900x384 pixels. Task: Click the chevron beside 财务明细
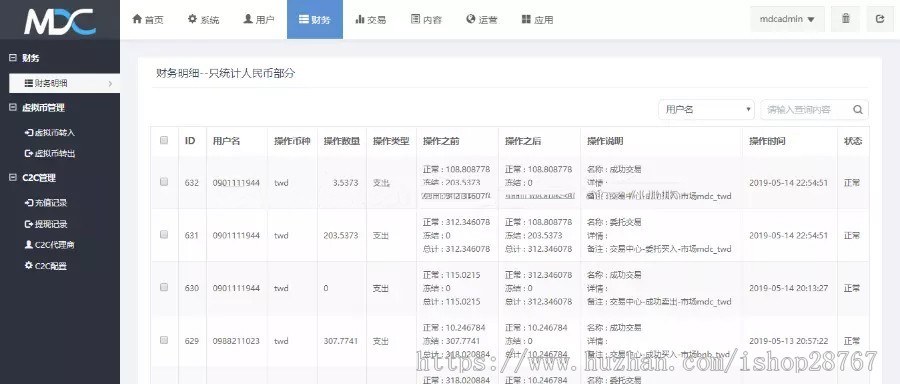point(110,84)
